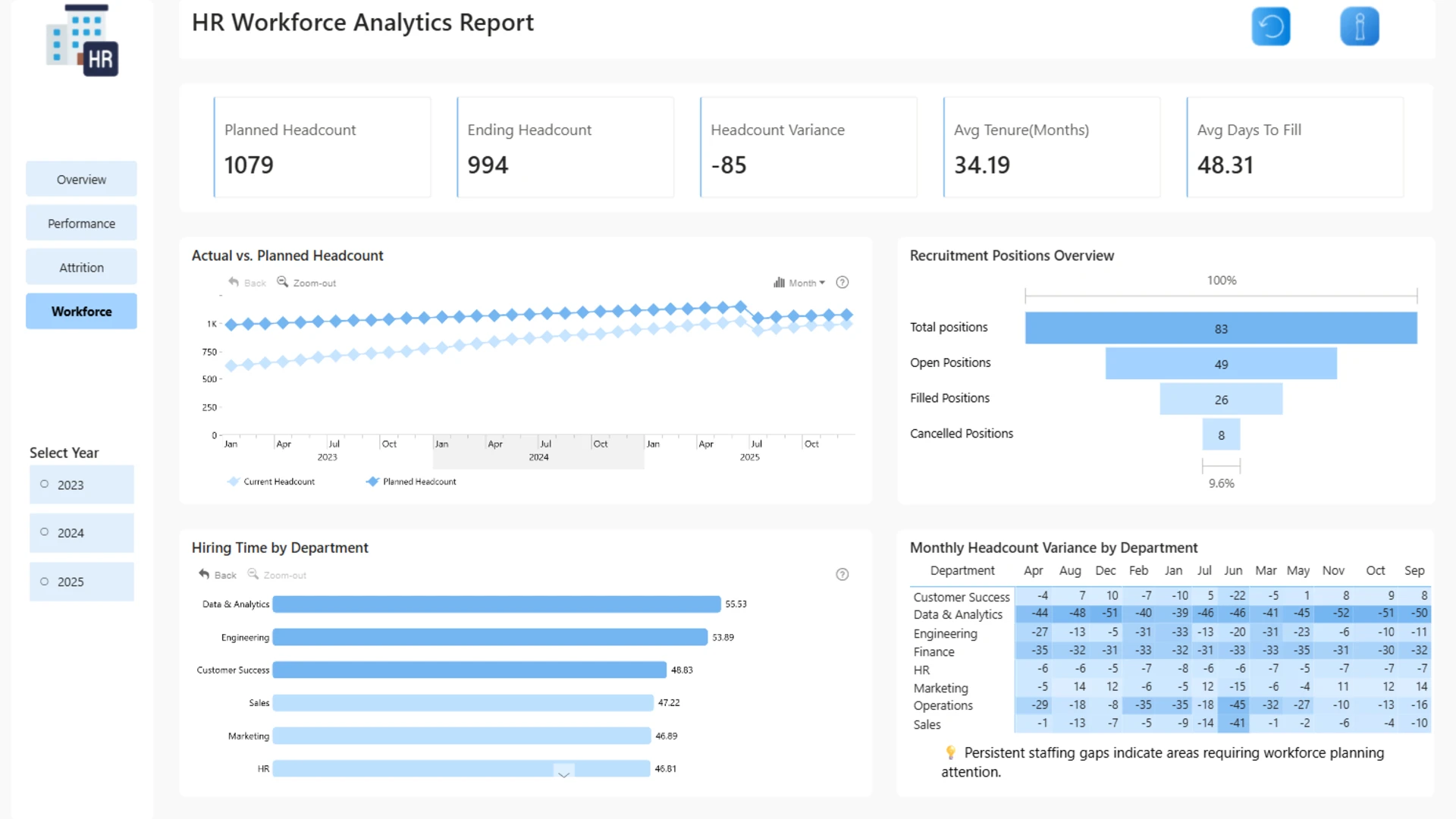Screen dimensions: 1456x819
Task: Click the Select Year heading
Action: pos(64,453)
